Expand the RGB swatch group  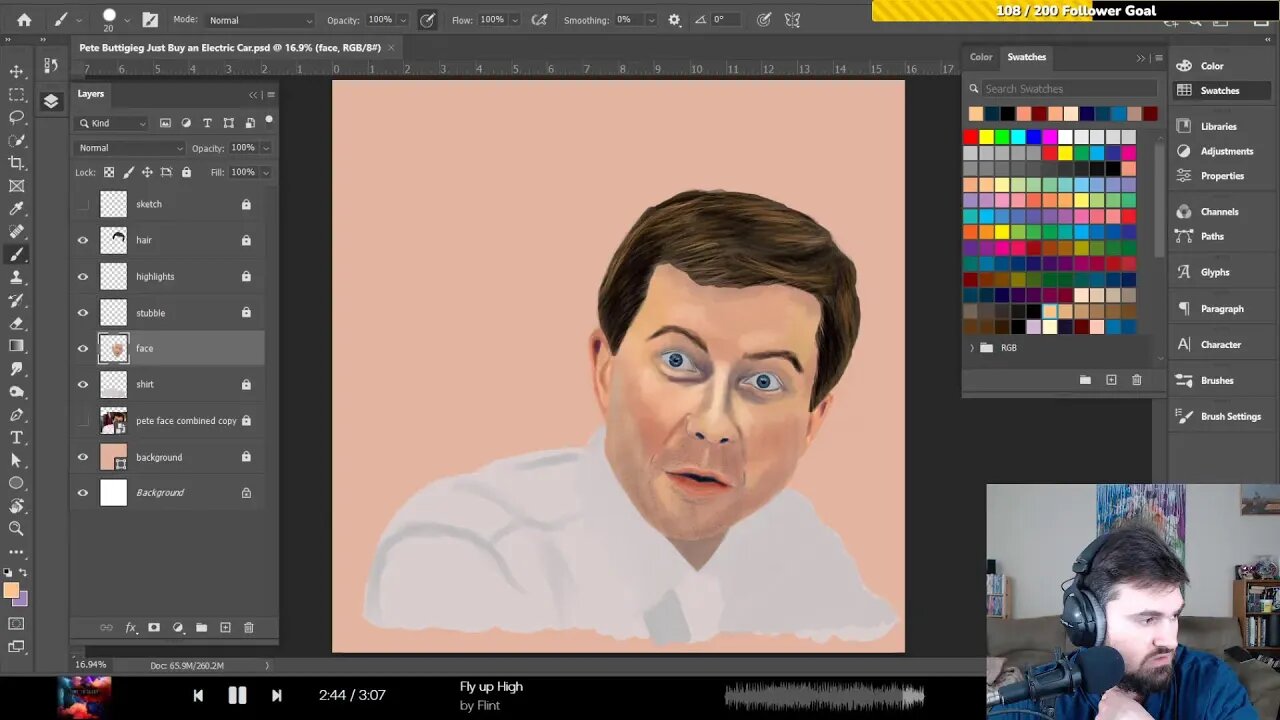pos(972,348)
